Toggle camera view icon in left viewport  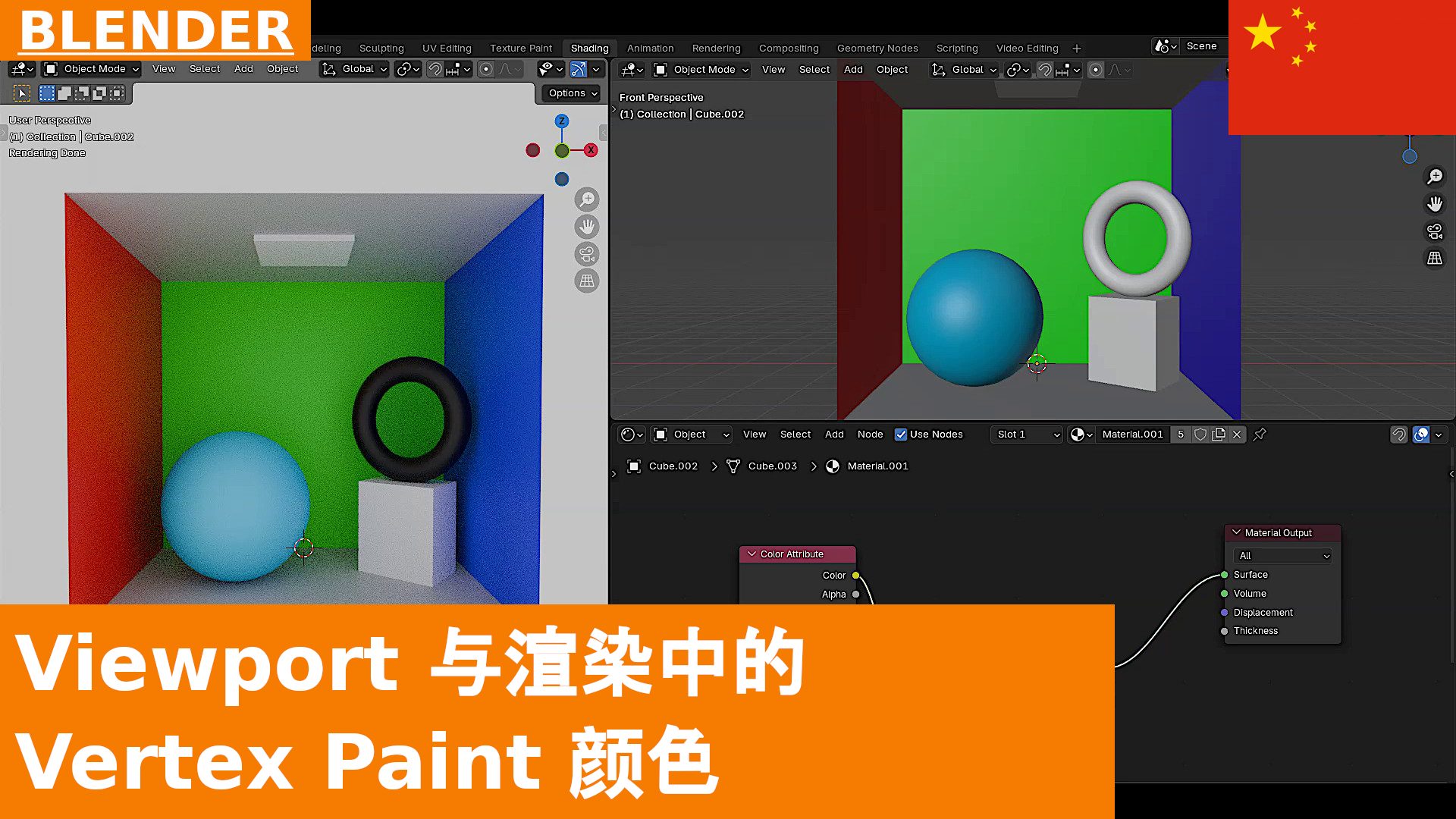coord(587,254)
